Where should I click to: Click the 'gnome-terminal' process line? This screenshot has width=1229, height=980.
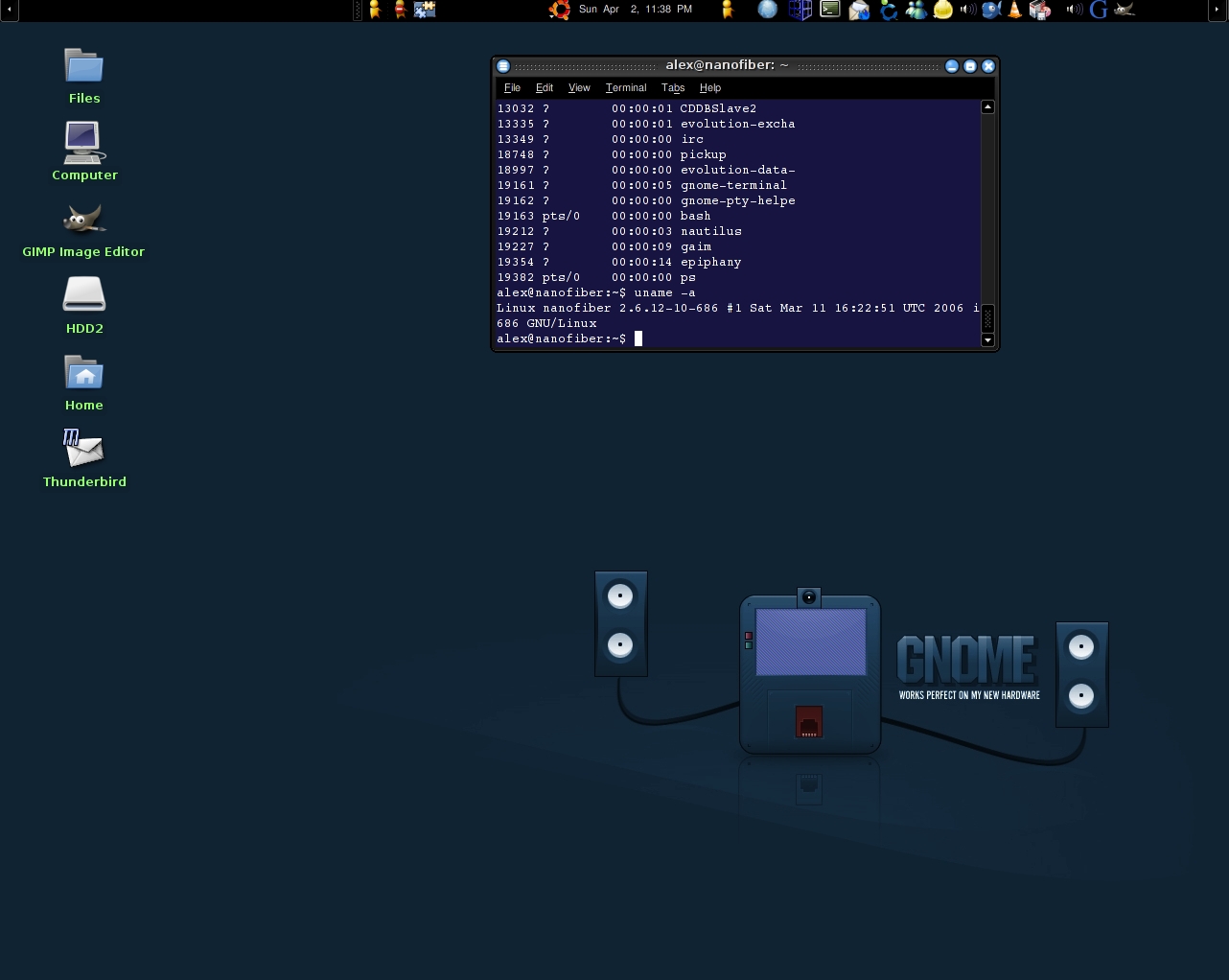tap(641, 185)
